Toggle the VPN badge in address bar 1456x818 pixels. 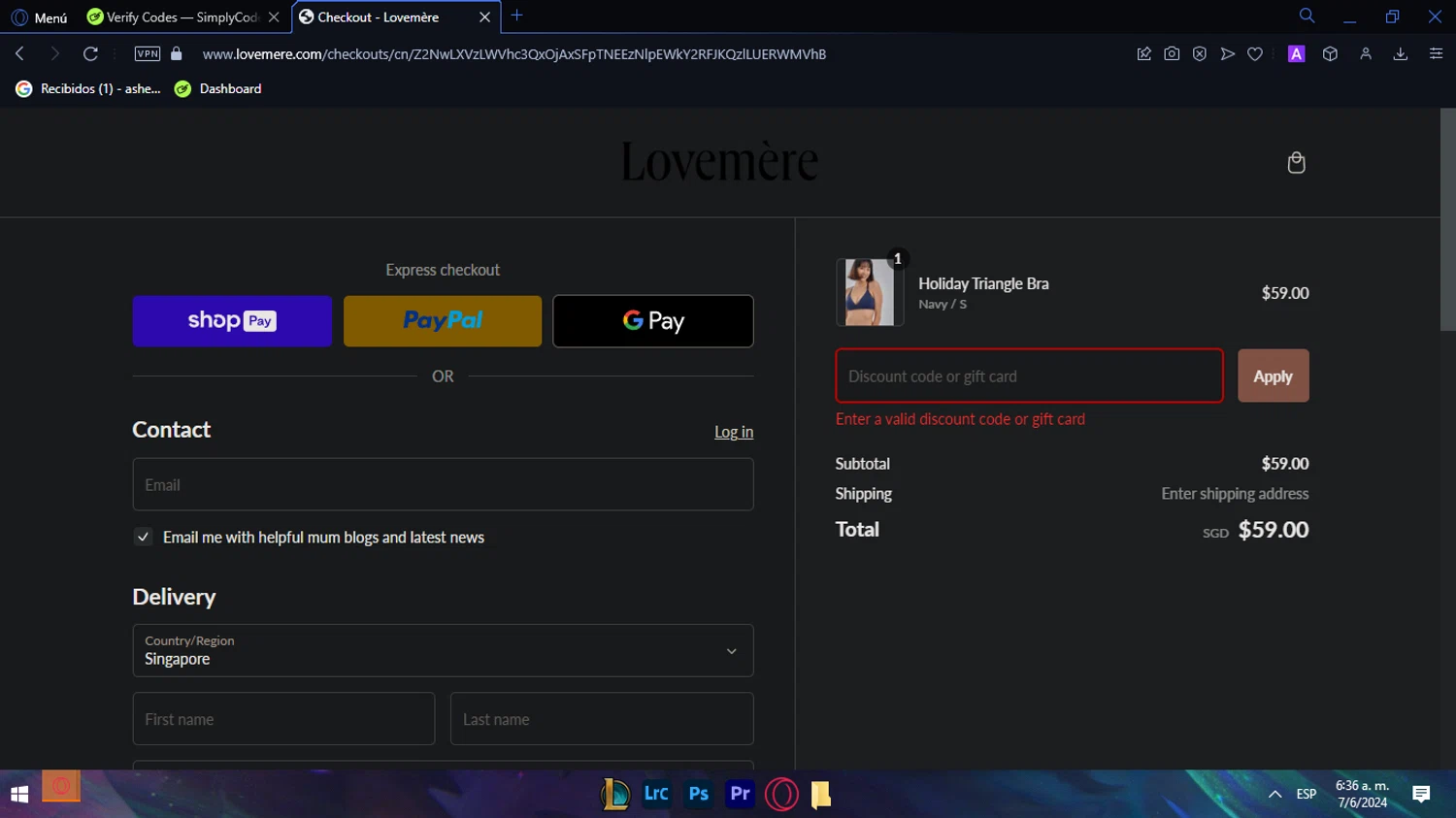coord(148,53)
